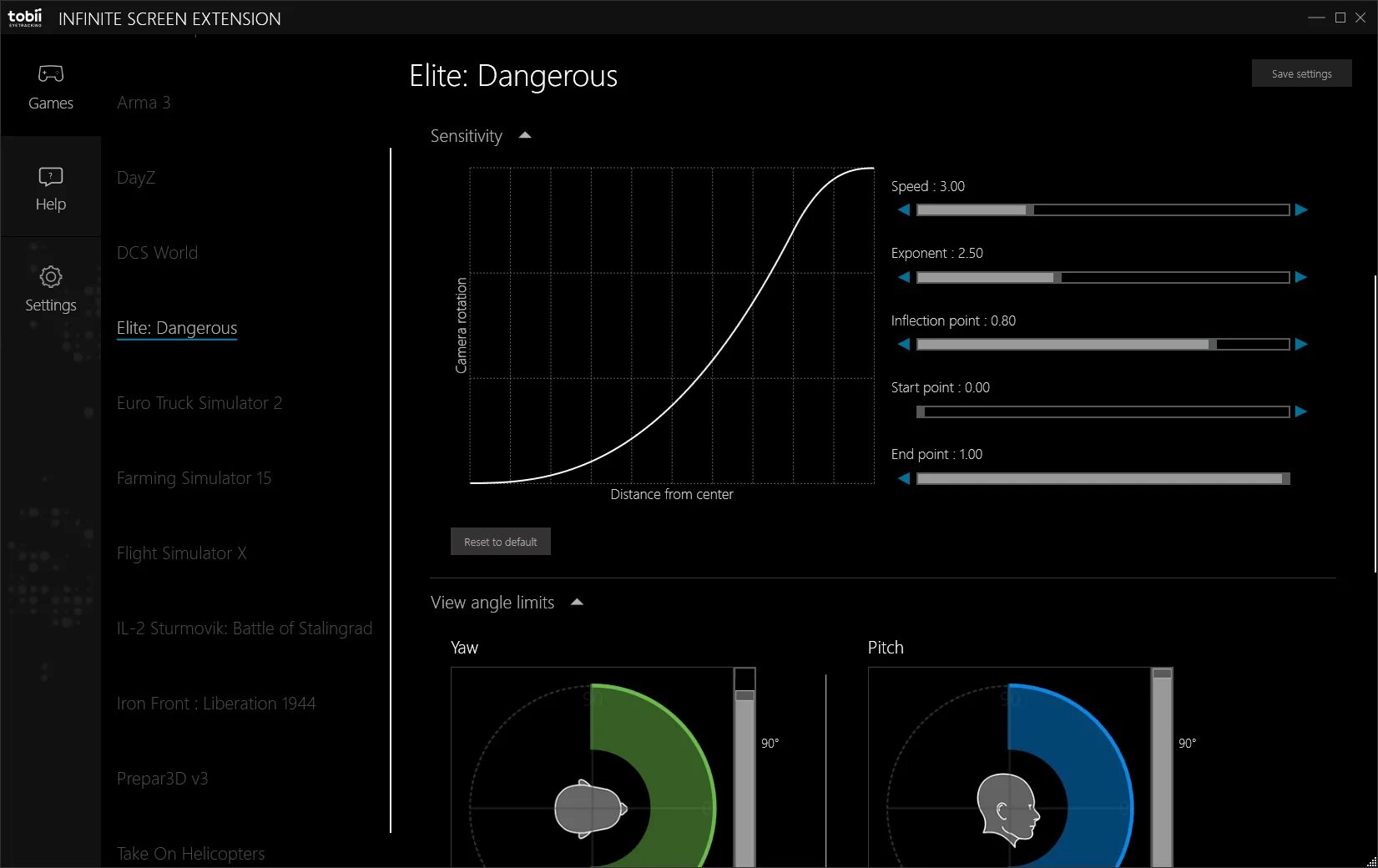
Task: Close the Infinite Screen Extension window
Action: [x=1360, y=18]
